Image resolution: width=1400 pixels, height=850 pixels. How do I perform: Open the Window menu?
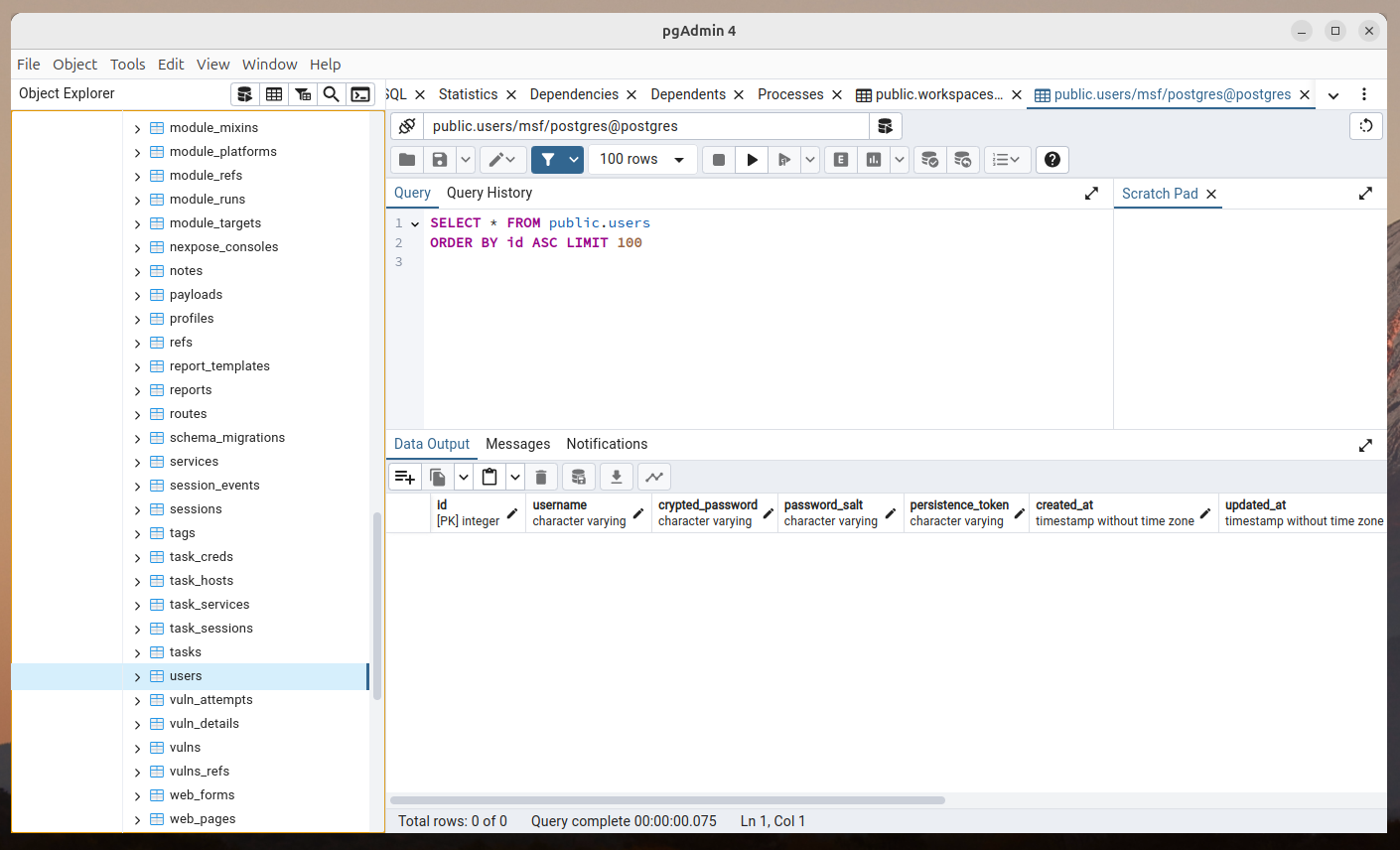pos(270,65)
